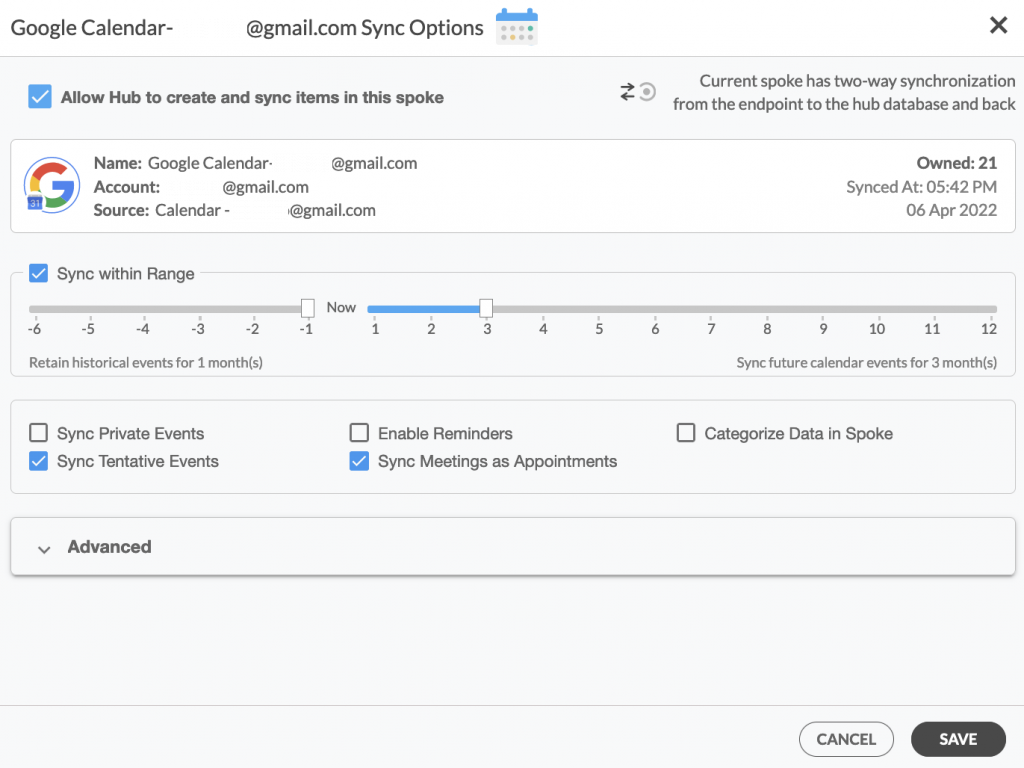1024x768 pixels.
Task: Click the 'Advanced' heading label
Action: (110, 547)
